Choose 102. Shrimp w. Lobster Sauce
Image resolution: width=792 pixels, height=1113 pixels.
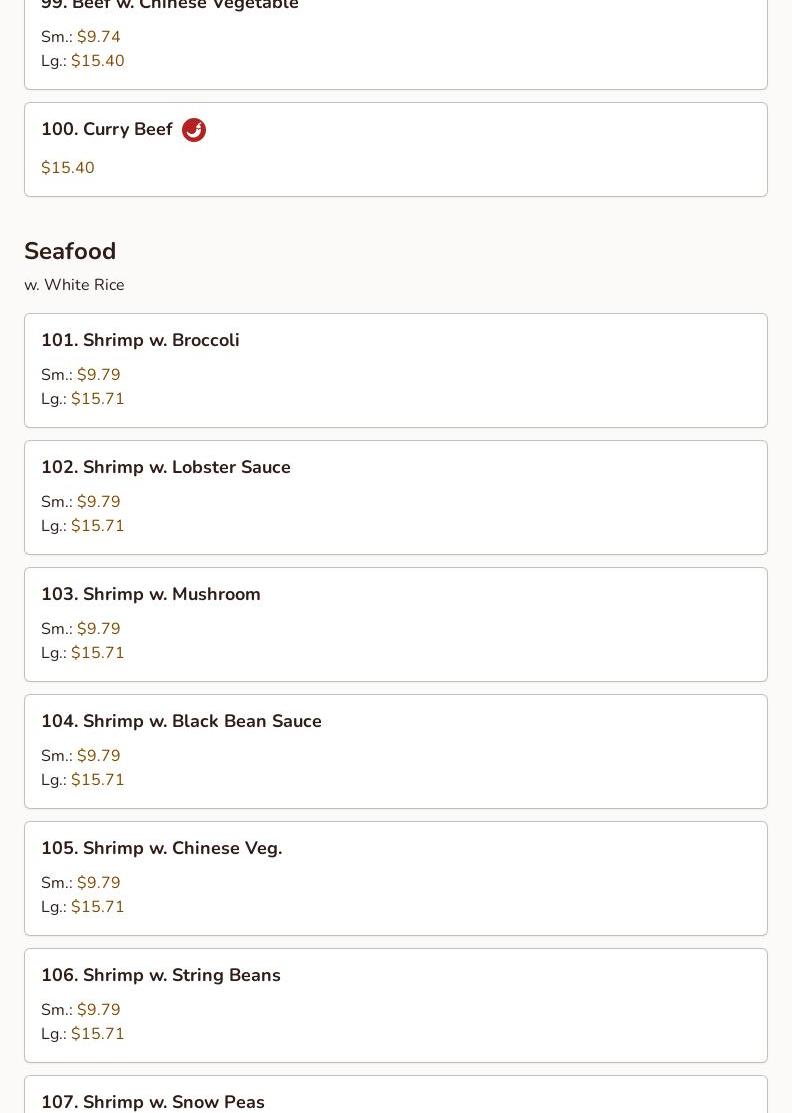coord(396,498)
